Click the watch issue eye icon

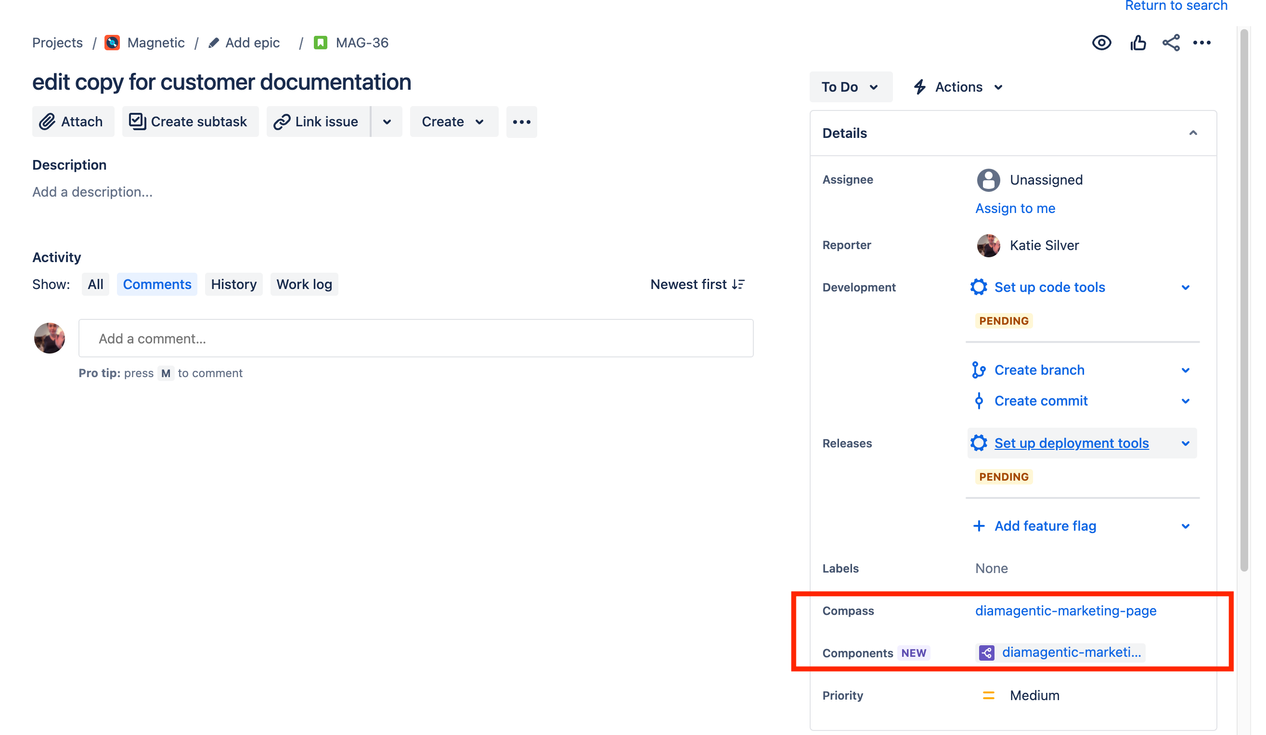tap(1101, 43)
